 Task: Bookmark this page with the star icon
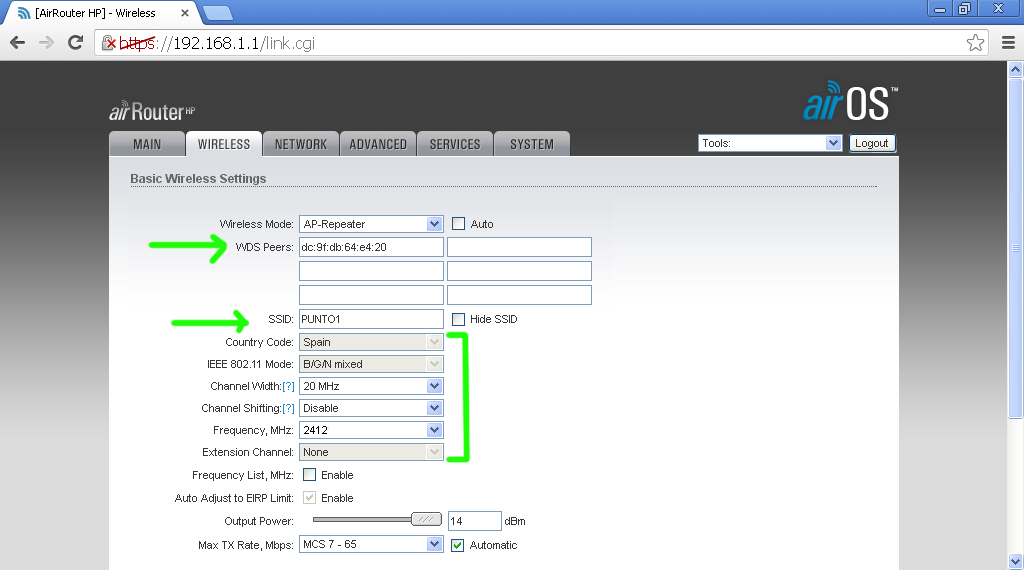(975, 43)
